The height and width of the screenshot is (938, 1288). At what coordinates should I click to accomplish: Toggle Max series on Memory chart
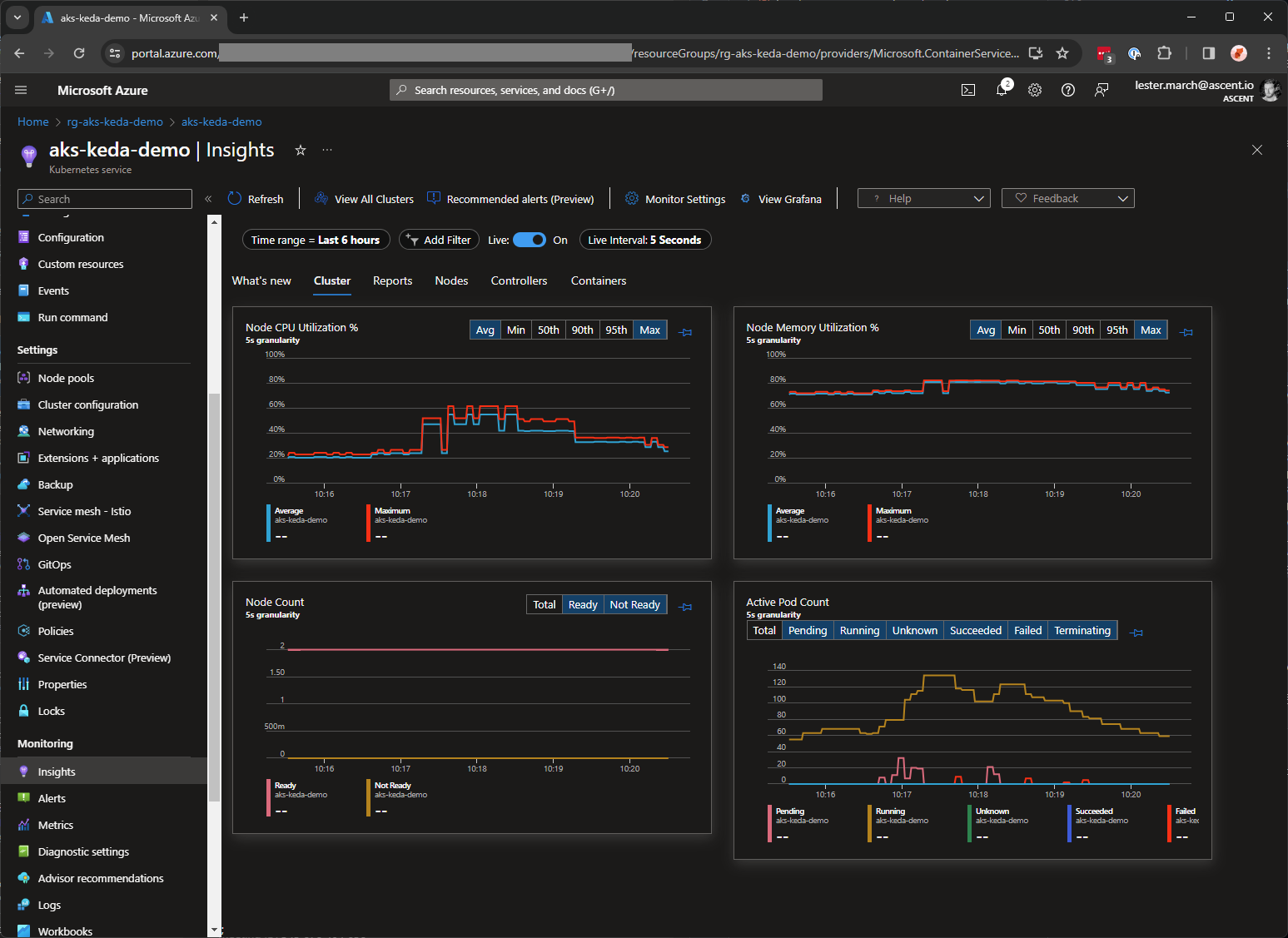[1151, 330]
